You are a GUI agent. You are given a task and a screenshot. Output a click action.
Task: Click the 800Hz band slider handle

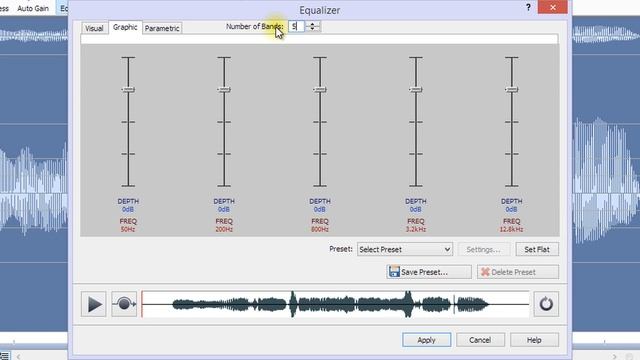point(320,89)
